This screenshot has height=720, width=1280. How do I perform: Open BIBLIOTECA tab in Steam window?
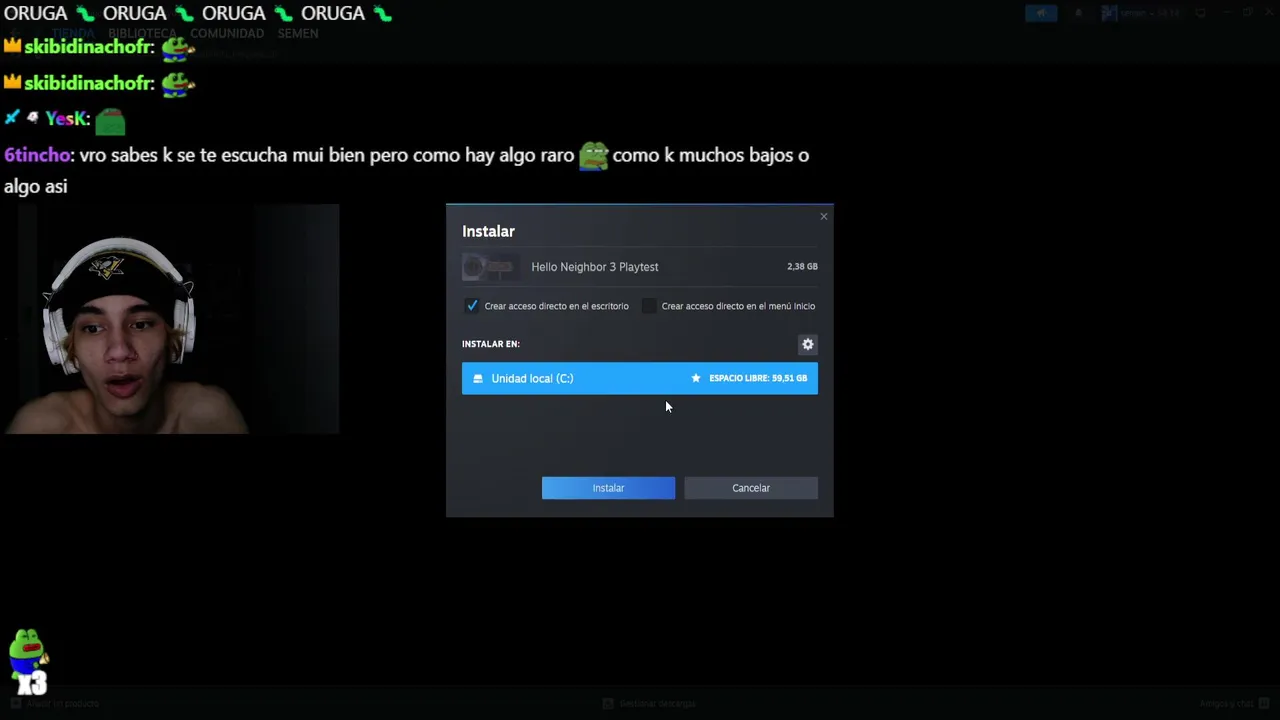pos(142,33)
